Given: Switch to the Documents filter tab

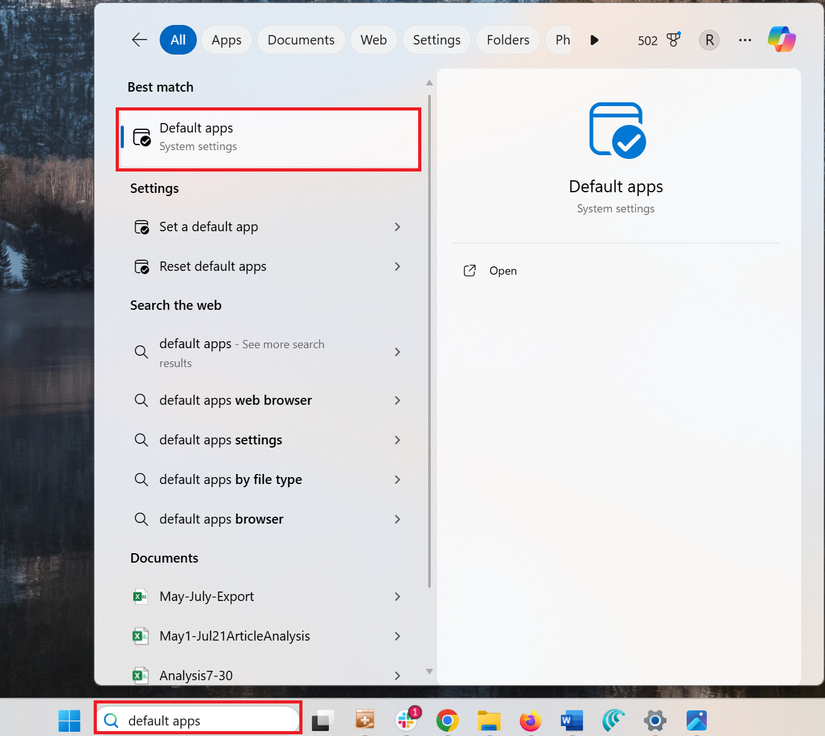Looking at the screenshot, I should [300, 39].
